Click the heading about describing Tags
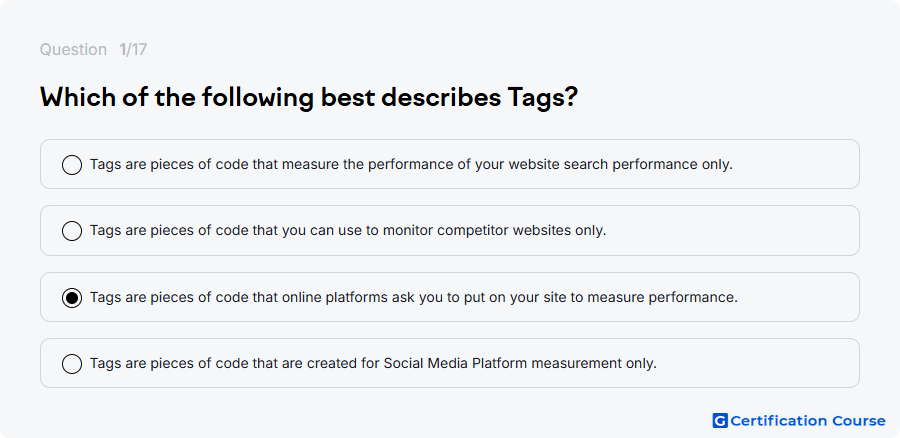The height and width of the screenshot is (438, 900). click(x=309, y=98)
